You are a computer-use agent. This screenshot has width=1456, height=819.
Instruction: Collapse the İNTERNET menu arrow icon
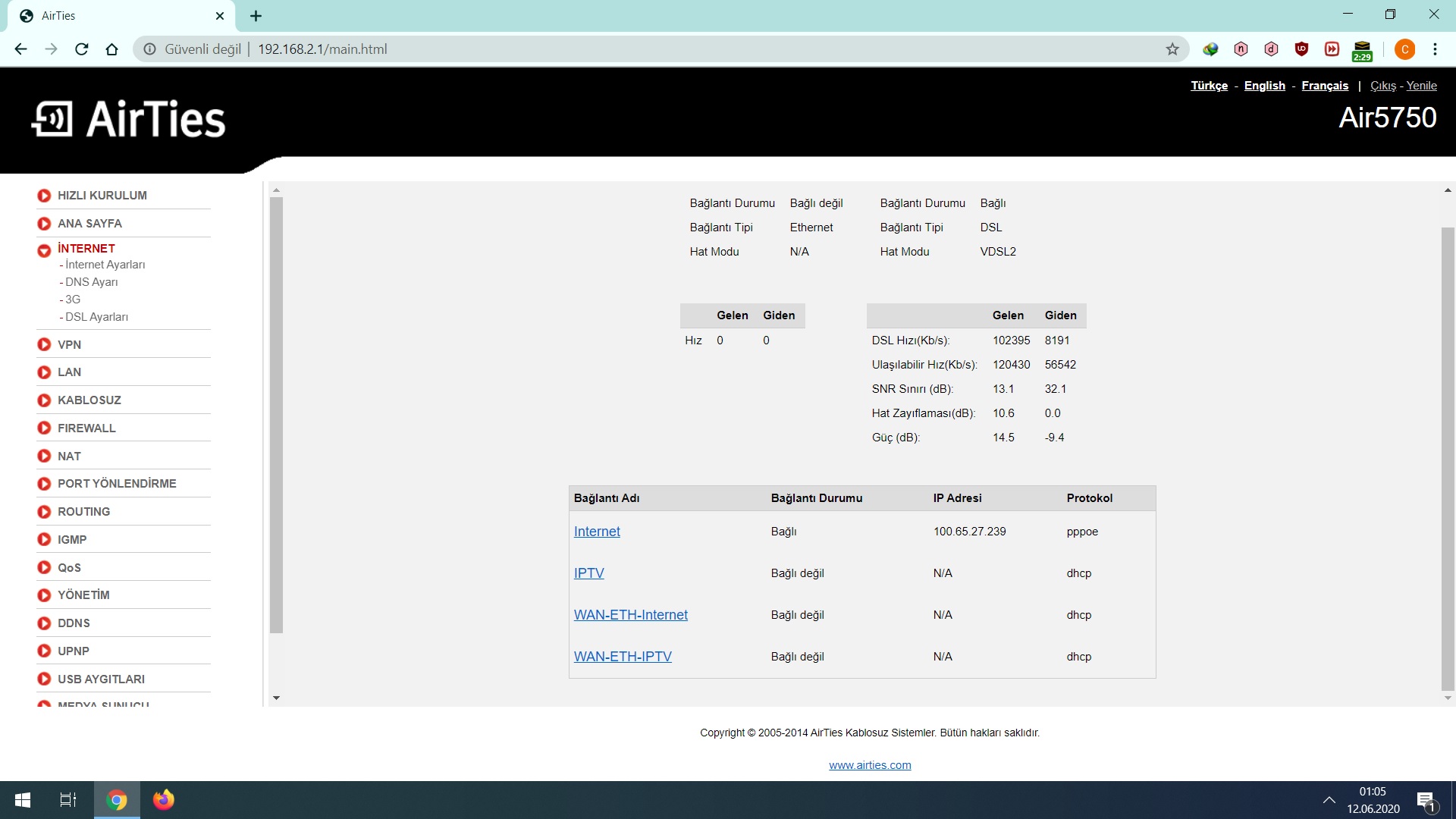point(44,250)
